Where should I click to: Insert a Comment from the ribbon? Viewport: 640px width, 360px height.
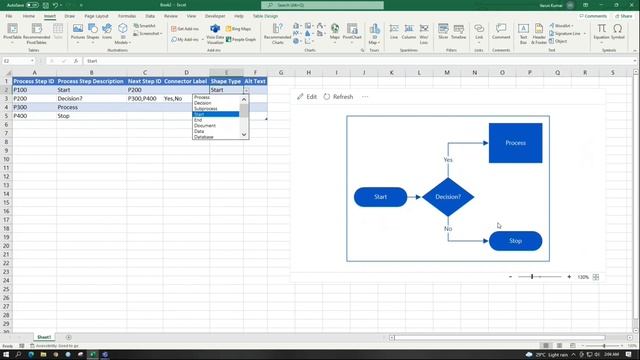[x=501, y=32]
